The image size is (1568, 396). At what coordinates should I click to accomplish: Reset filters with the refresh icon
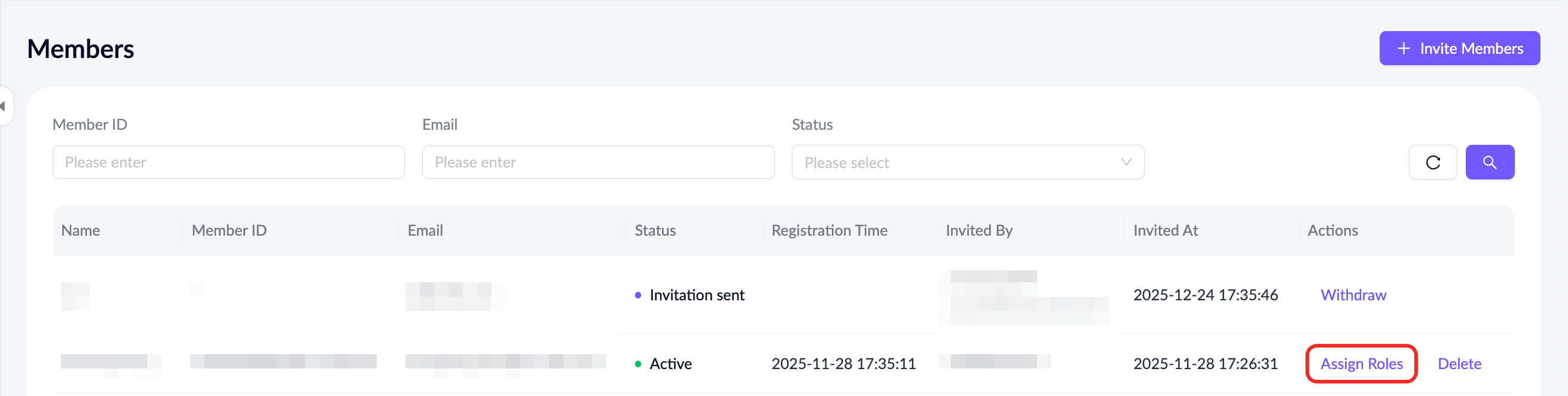tap(1432, 162)
